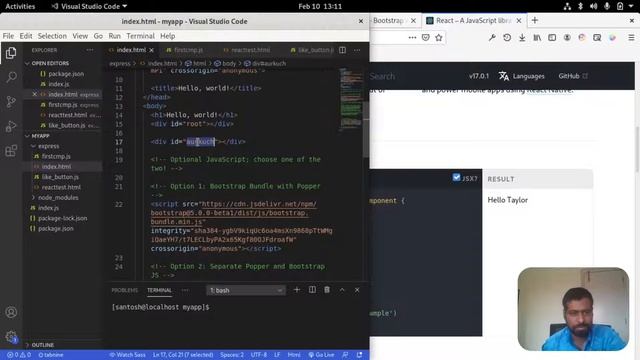Open tabnine status bar item
Screen dimensions: 640x360
pyautogui.click(x=51, y=355)
